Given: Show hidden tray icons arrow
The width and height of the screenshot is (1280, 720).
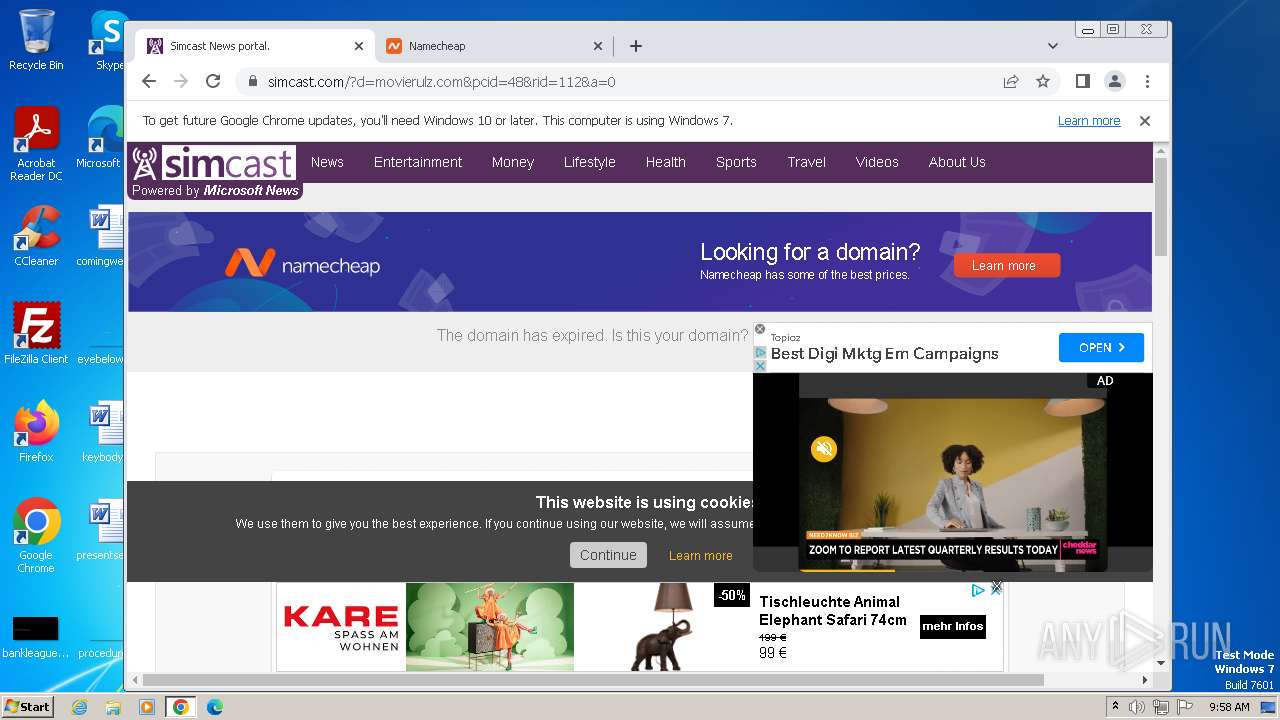Looking at the screenshot, I should [x=1115, y=707].
